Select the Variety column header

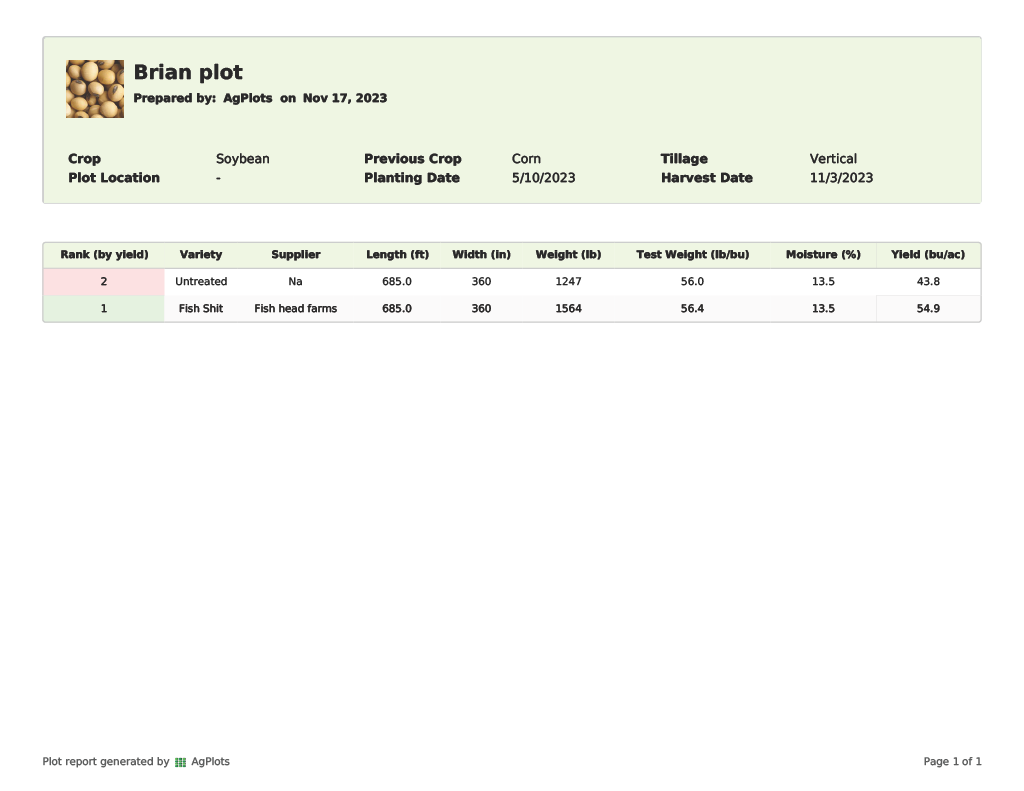click(x=201, y=255)
